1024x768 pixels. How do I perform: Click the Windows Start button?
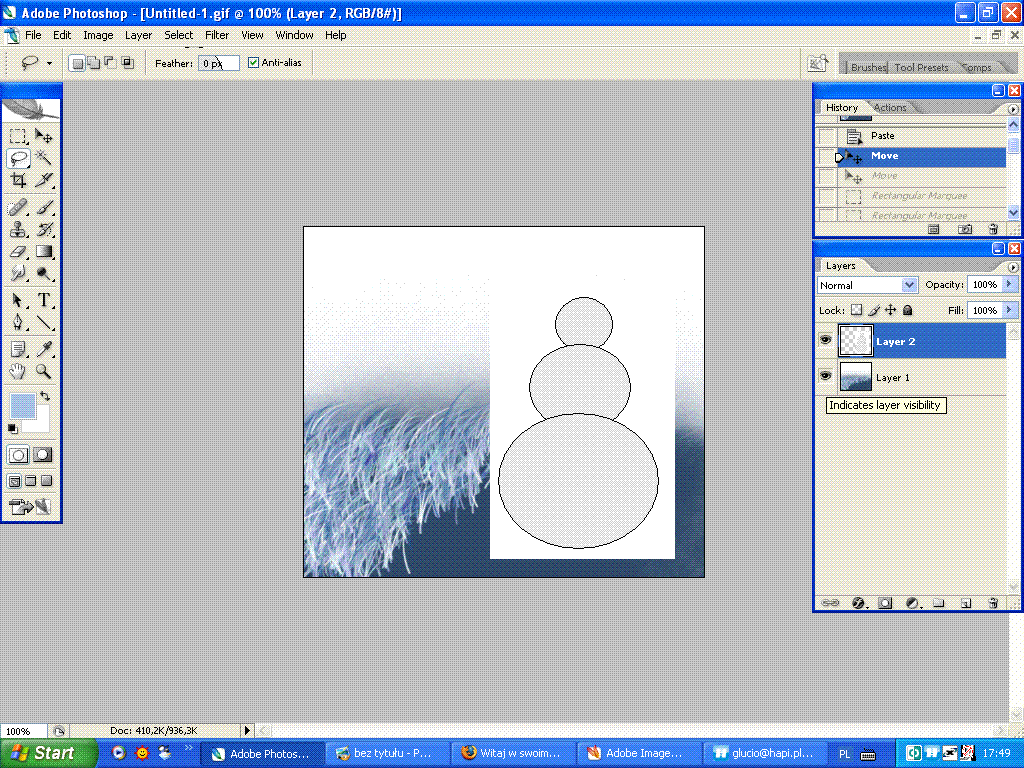47,753
